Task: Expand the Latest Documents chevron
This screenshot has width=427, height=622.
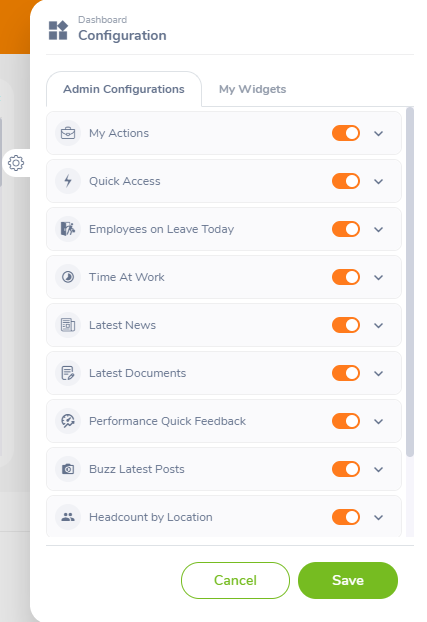Action: [379, 374]
